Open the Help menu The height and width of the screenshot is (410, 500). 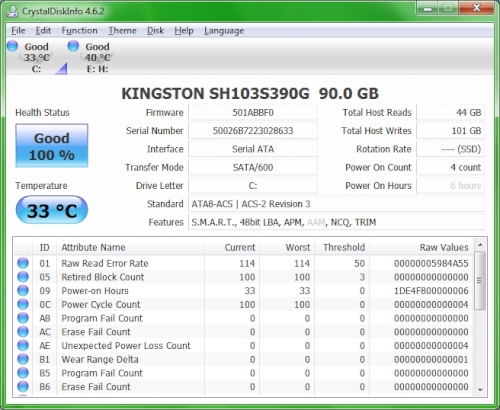coord(184,31)
